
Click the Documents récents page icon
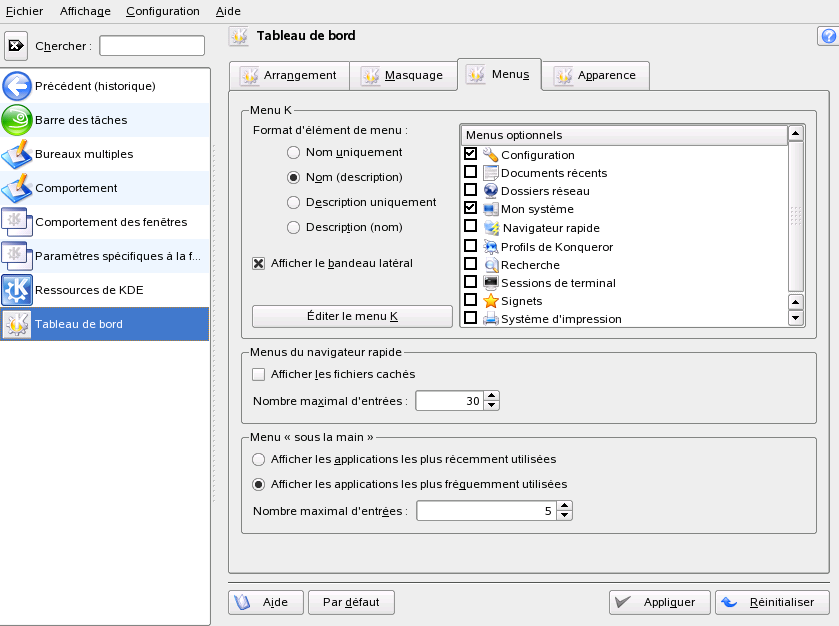tap(490, 173)
